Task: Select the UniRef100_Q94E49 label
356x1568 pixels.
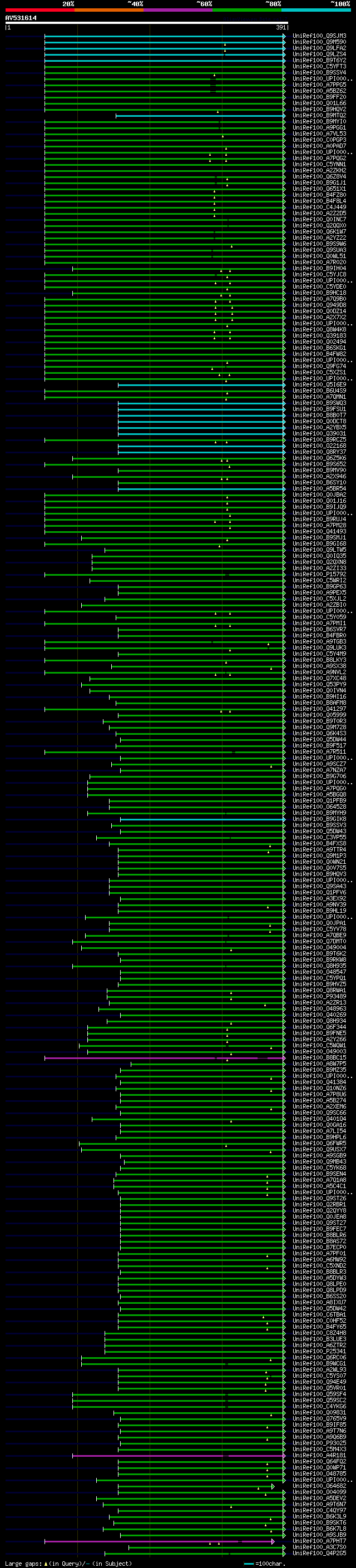Action: [x=319, y=1382]
